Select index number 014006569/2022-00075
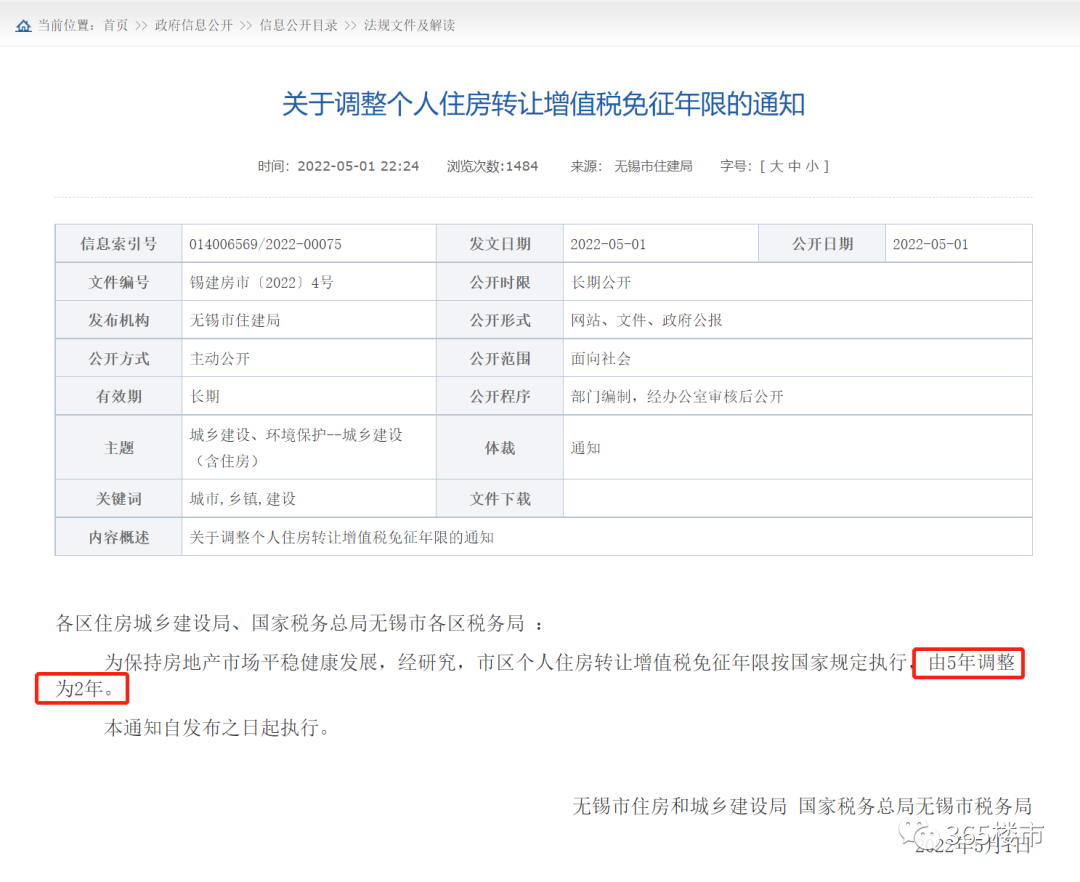 tap(265, 244)
